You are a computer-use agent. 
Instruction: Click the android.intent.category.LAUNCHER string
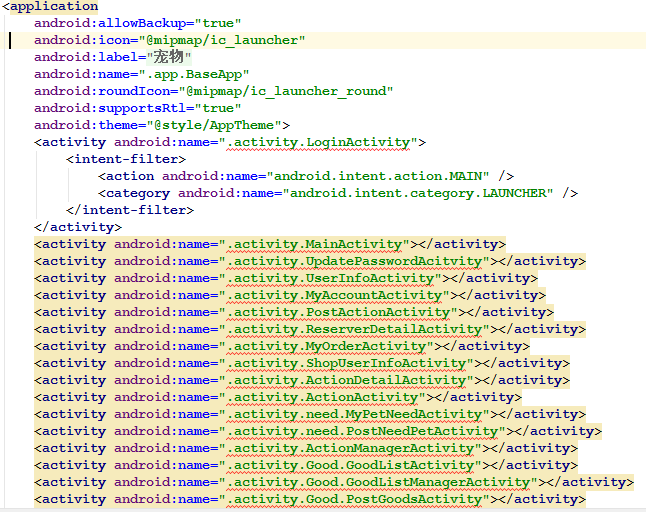[419, 193]
